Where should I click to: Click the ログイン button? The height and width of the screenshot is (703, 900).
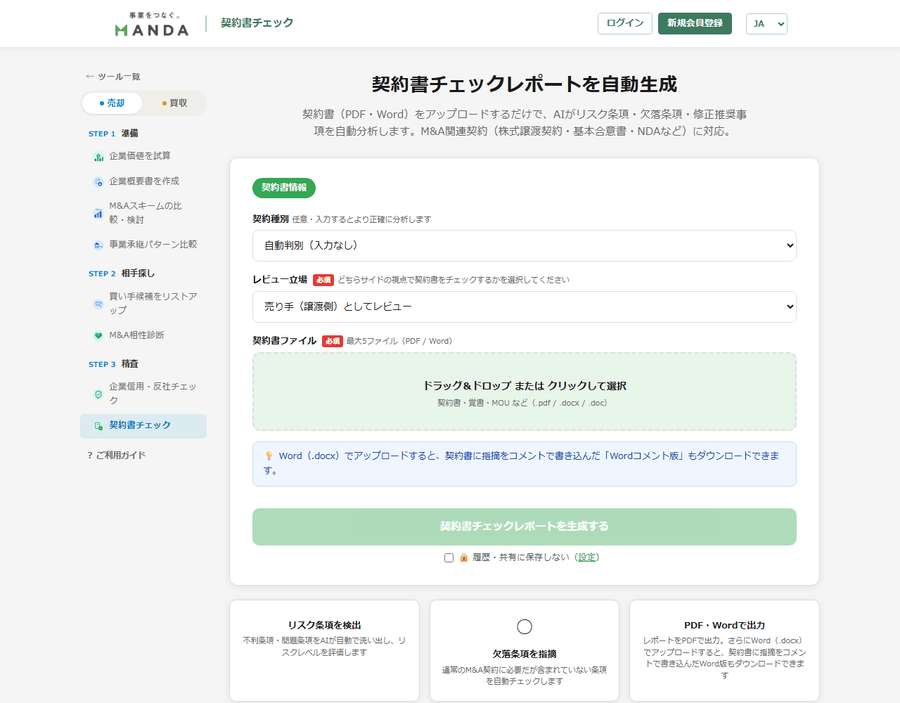pos(624,24)
